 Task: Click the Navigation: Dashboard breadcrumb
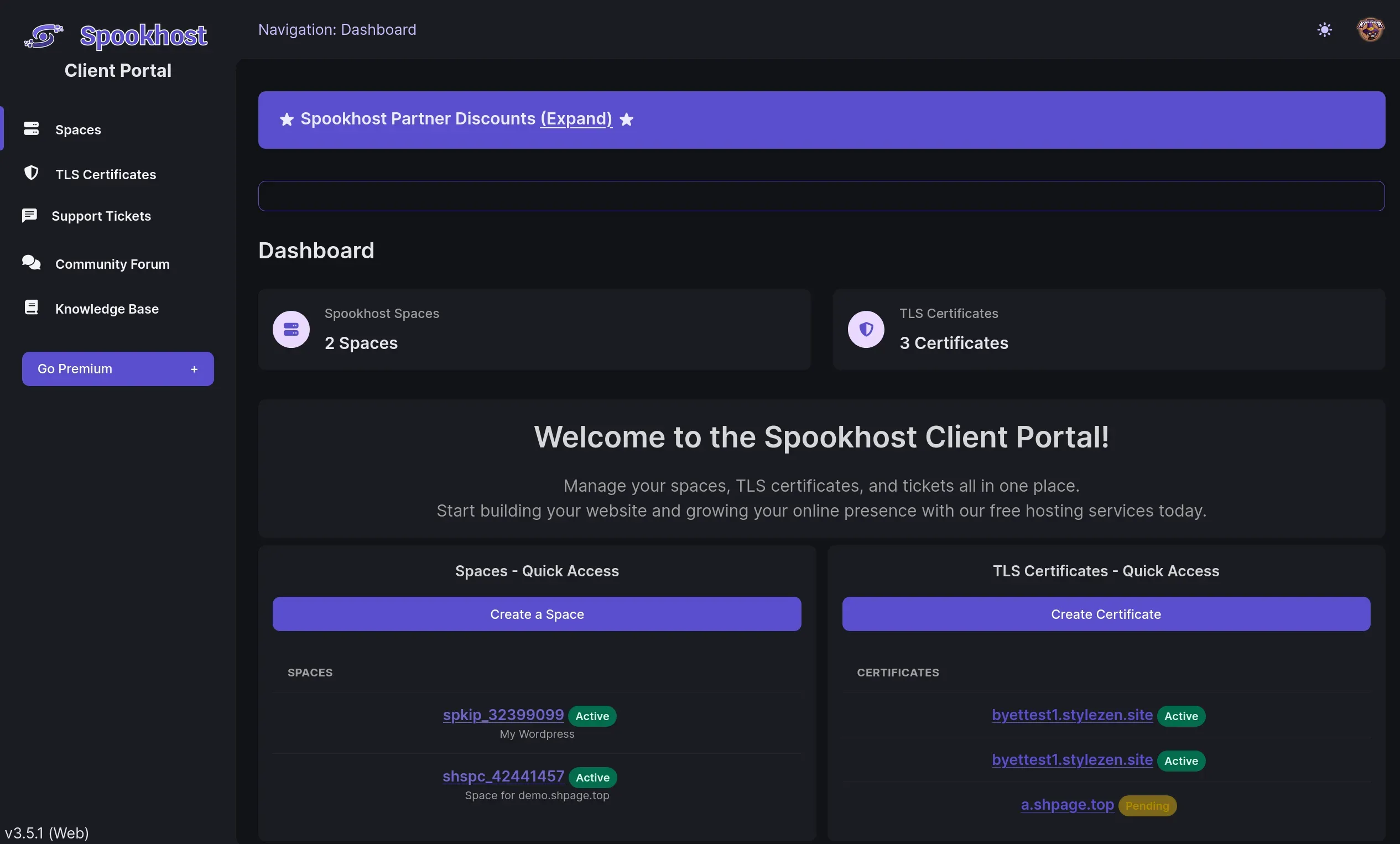pyautogui.click(x=337, y=29)
